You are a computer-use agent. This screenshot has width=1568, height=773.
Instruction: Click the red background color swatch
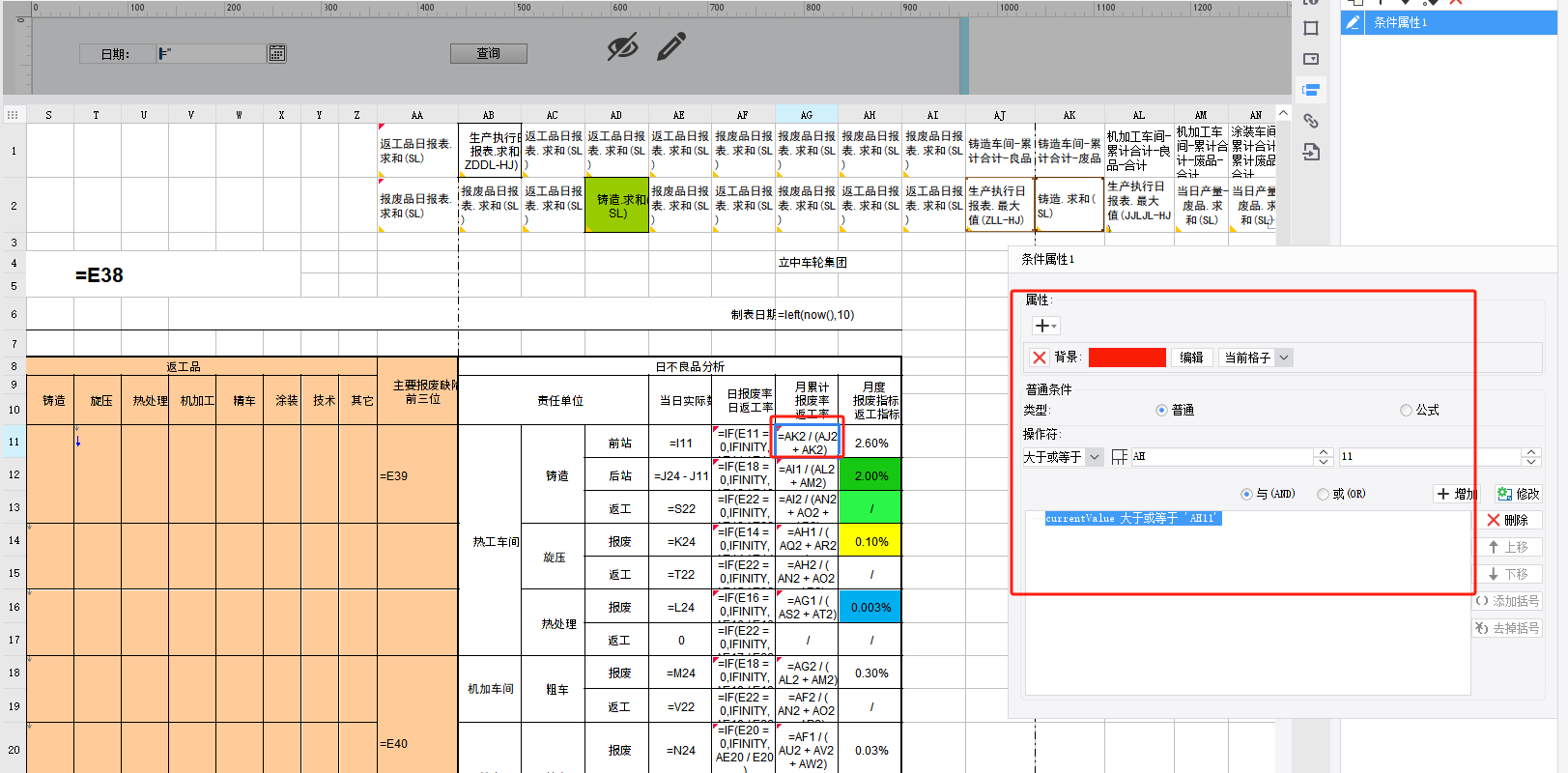(1126, 358)
